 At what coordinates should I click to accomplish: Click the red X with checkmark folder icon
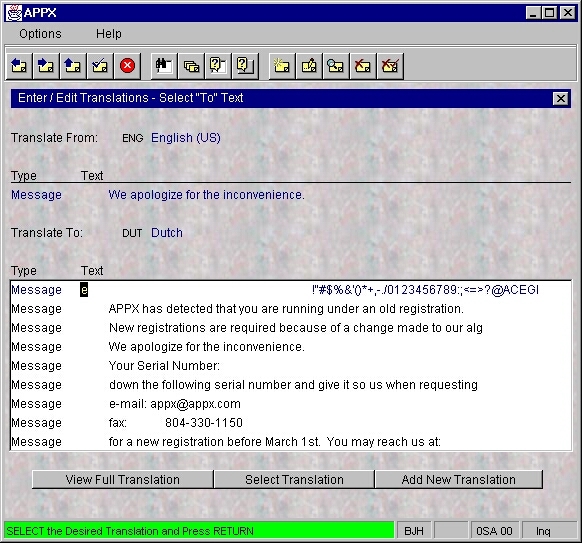390,66
